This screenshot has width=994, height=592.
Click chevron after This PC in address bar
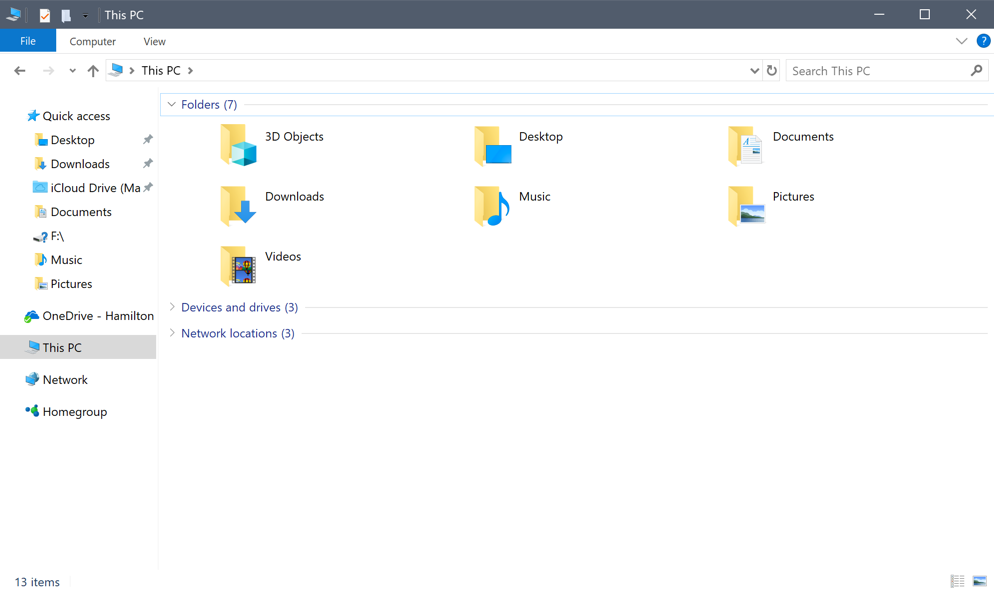(x=190, y=70)
